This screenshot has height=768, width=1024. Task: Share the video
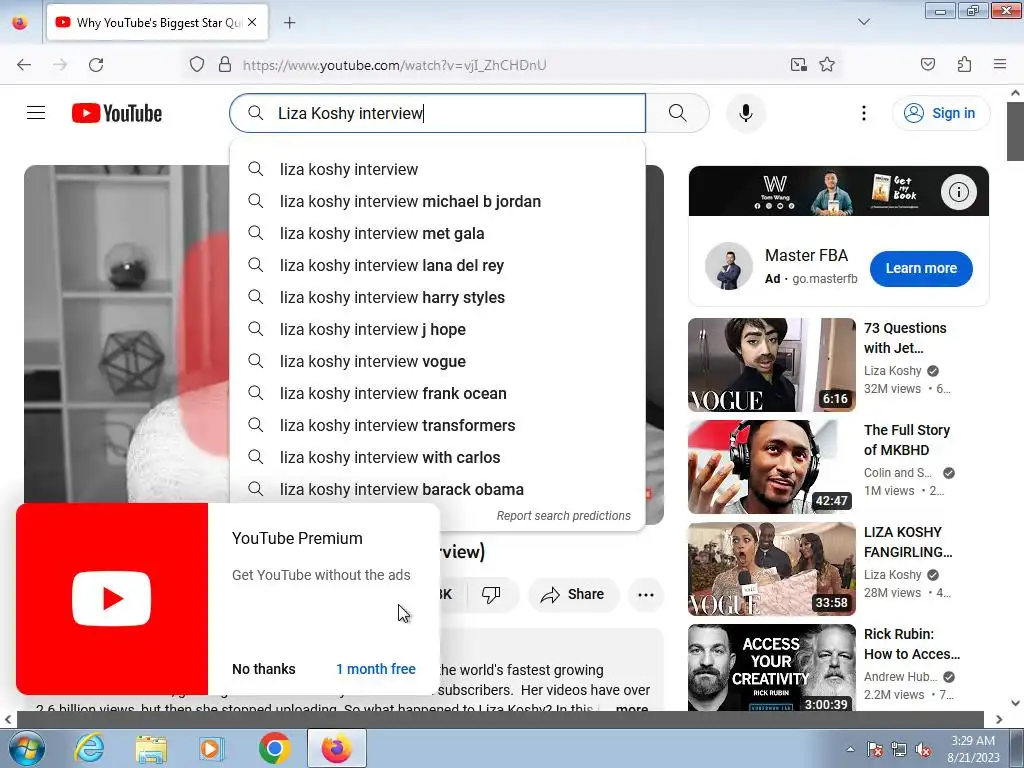pos(573,594)
